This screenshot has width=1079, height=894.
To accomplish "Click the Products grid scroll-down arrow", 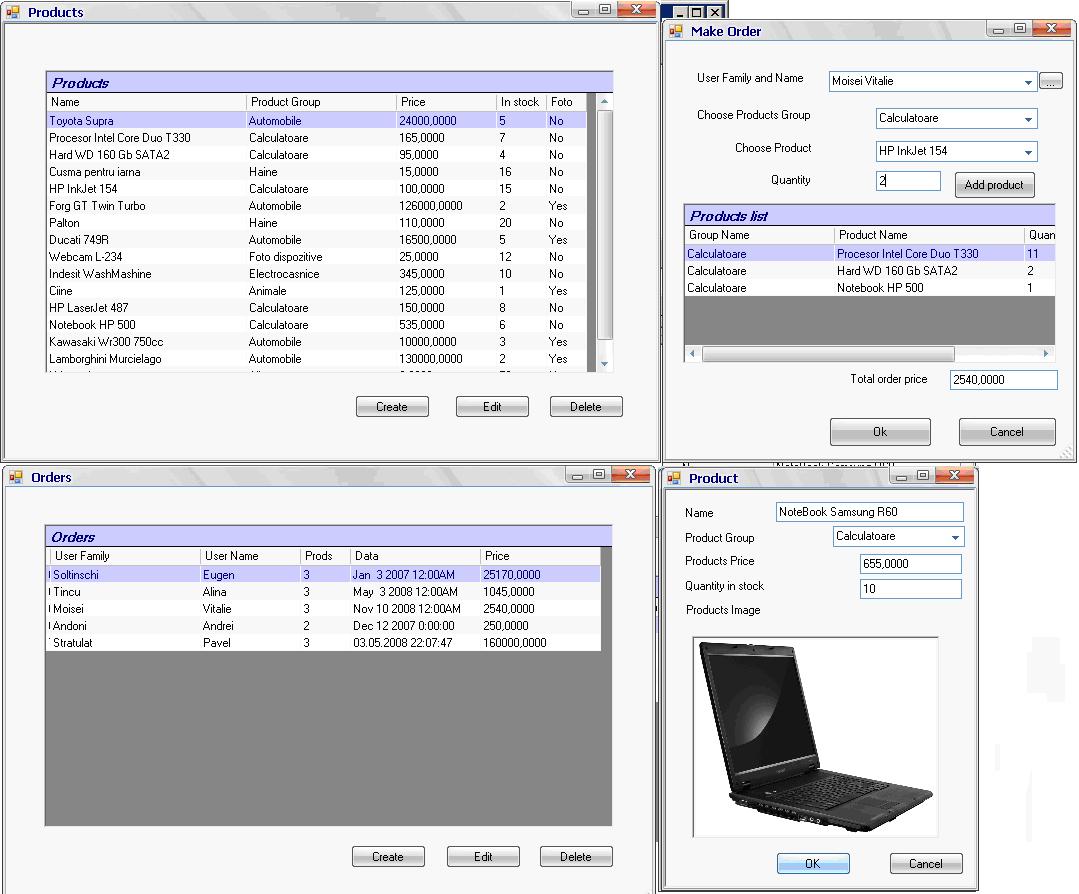I will click(602, 362).
